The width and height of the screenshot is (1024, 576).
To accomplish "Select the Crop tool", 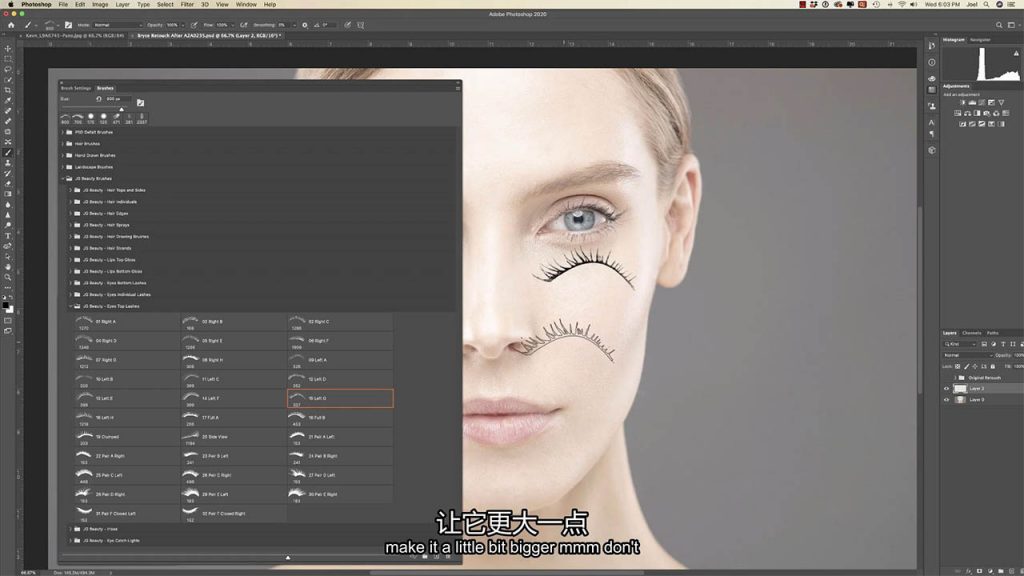I will click(8, 90).
